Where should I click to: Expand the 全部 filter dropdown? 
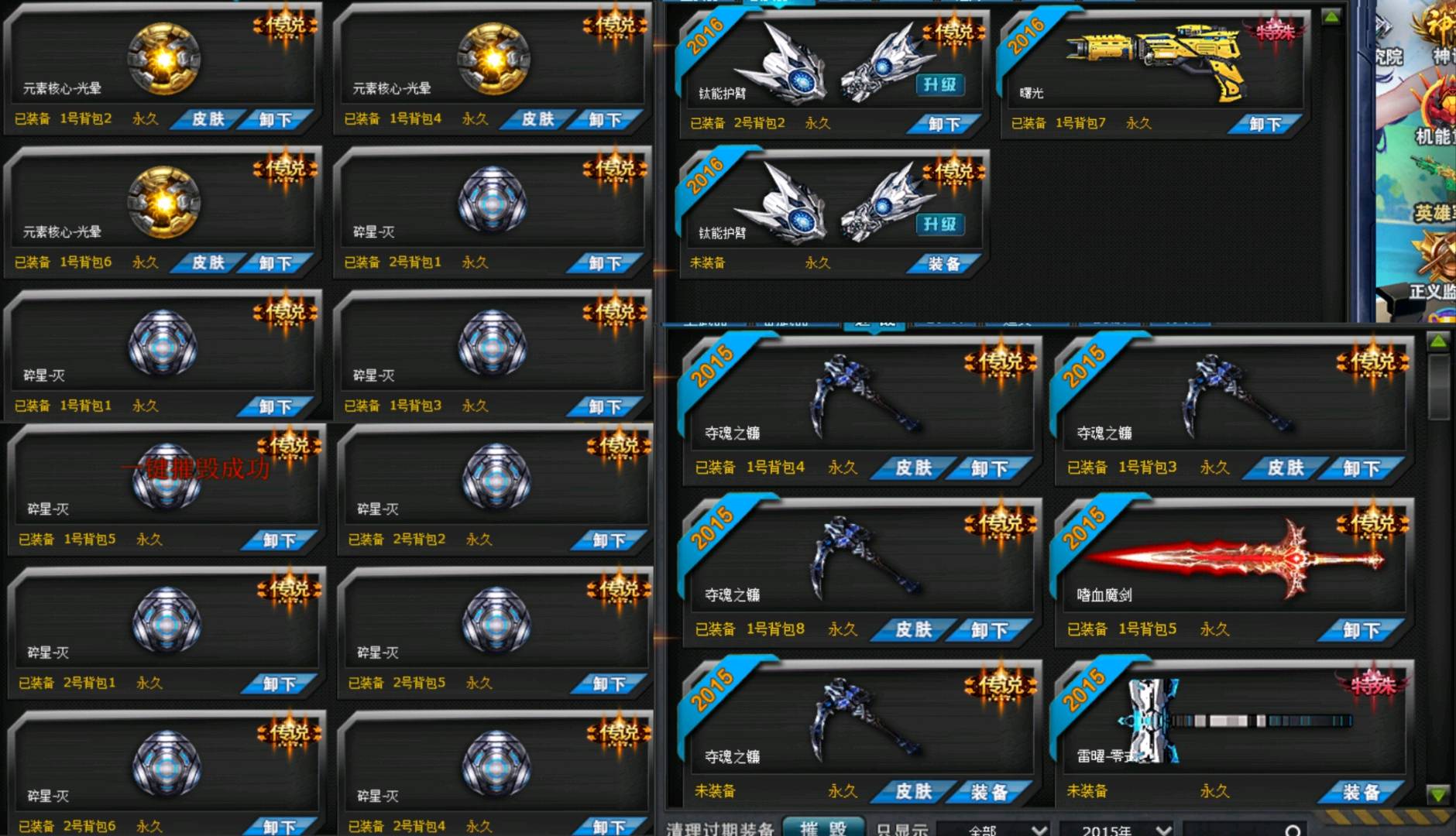point(994,829)
